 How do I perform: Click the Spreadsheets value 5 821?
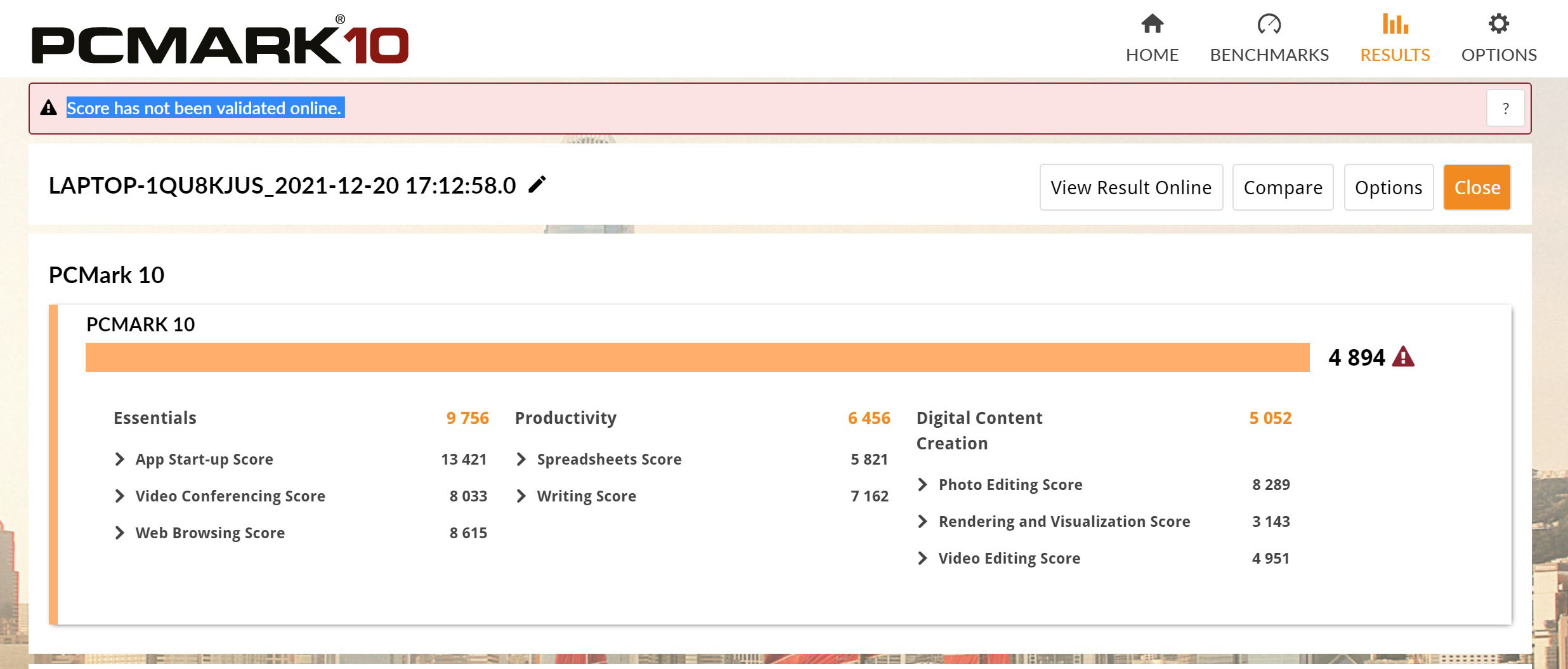tap(869, 459)
